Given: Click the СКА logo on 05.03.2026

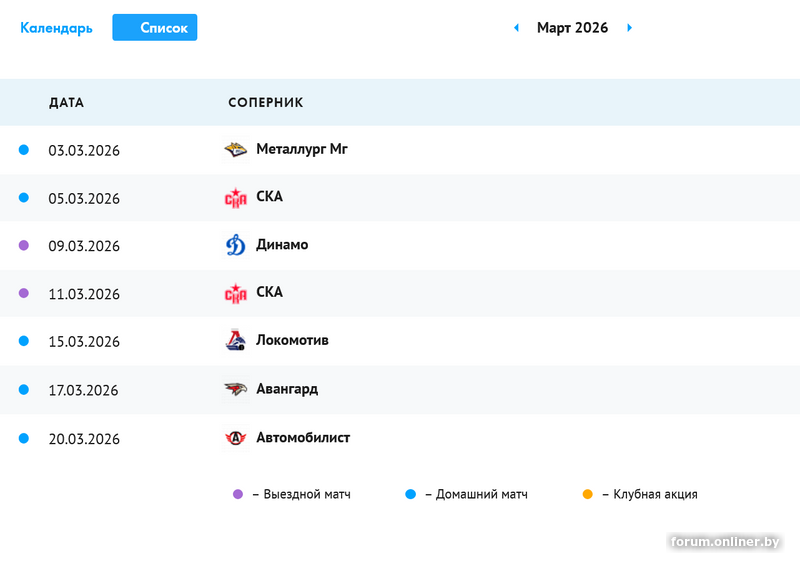Looking at the screenshot, I should (x=235, y=198).
